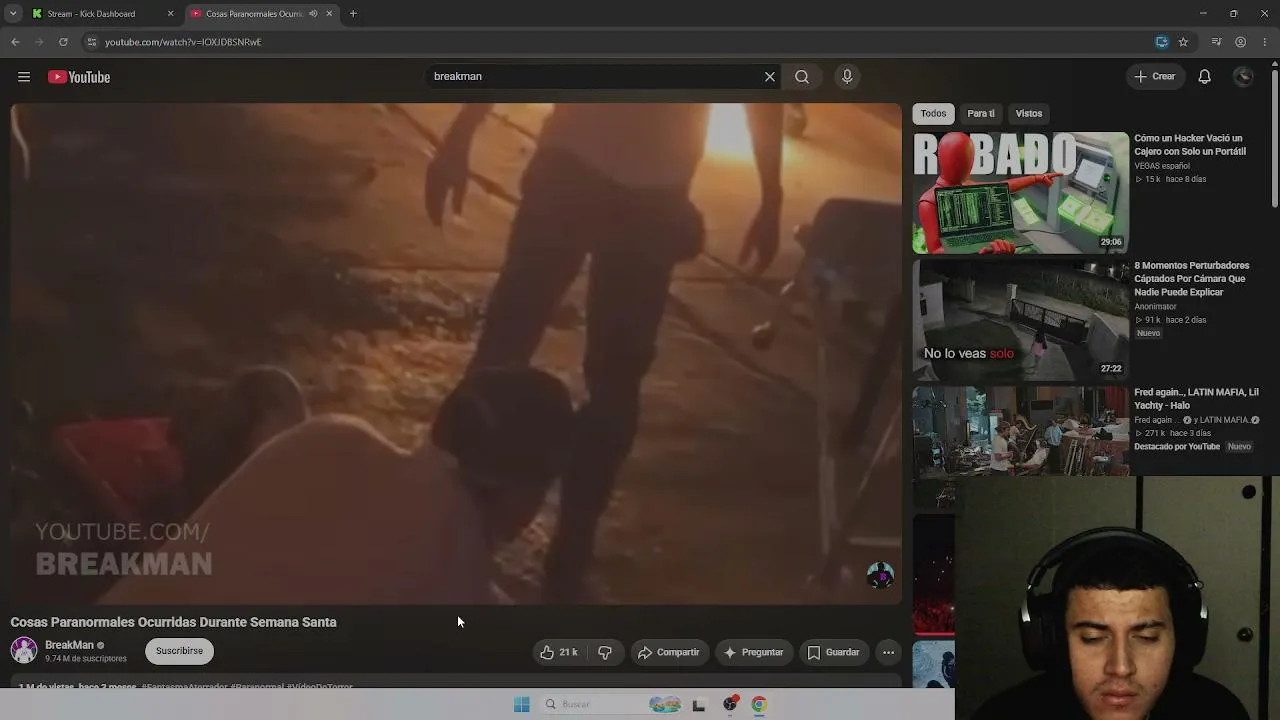Open YouTube notifications bell

point(1205,77)
